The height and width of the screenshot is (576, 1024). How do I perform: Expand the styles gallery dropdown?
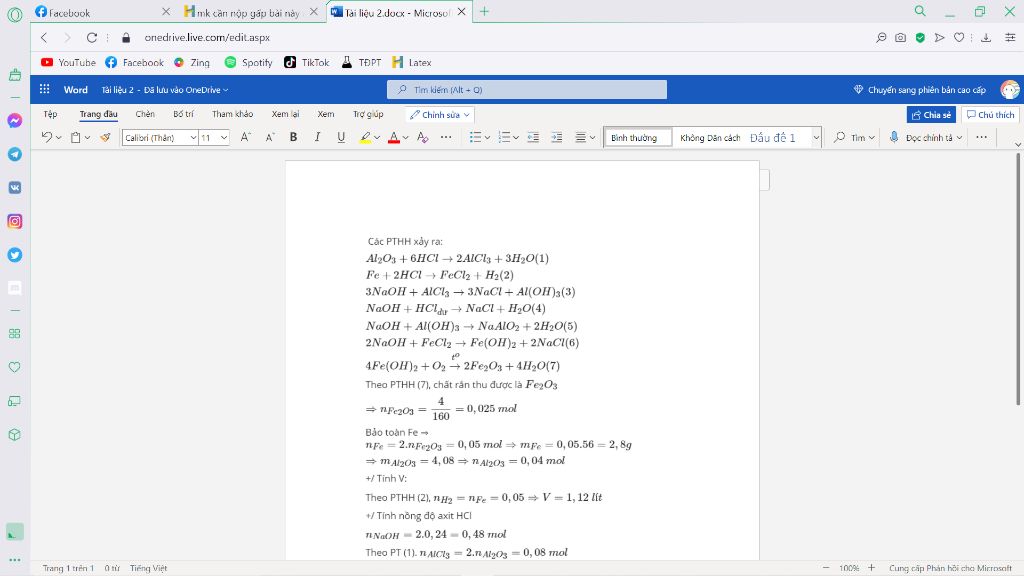(816, 138)
